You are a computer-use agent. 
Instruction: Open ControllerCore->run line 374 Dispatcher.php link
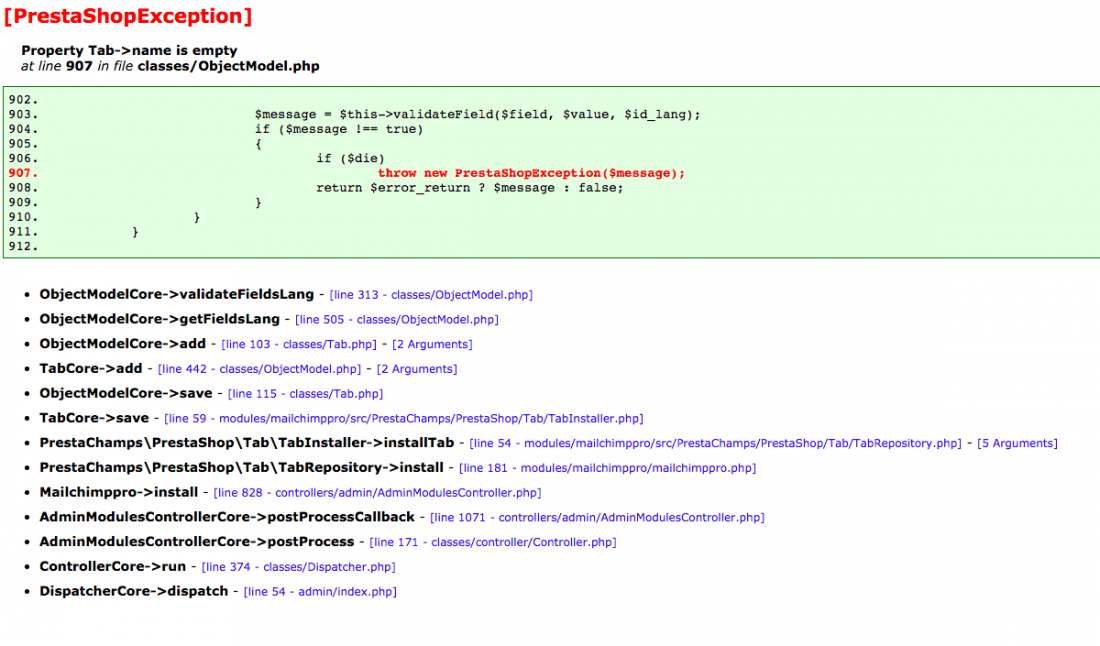298,567
